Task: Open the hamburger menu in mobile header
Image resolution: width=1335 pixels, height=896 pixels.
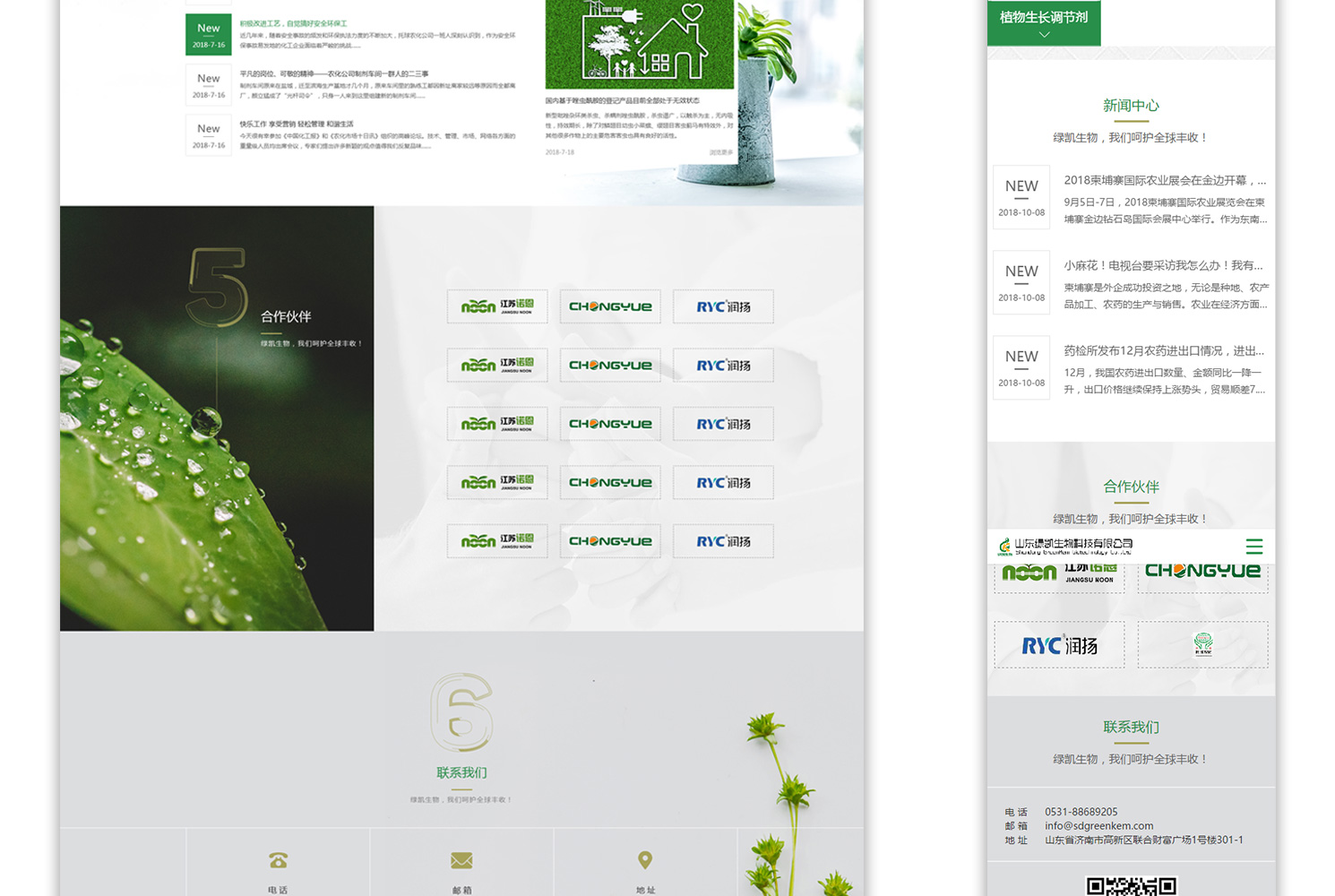Action: coord(1253,546)
